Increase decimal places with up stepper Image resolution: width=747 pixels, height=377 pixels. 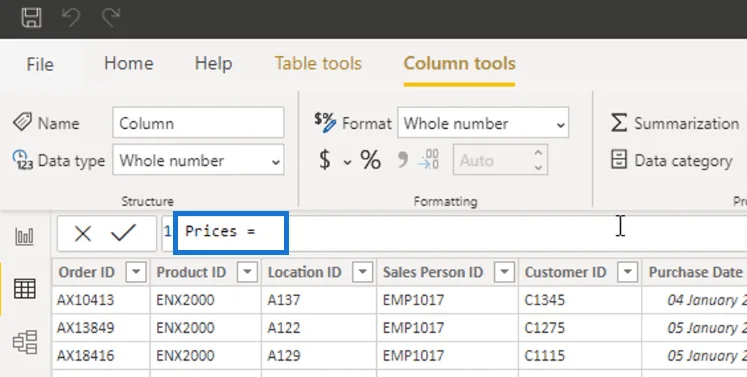pyautogui.click(x=538, y=153)
